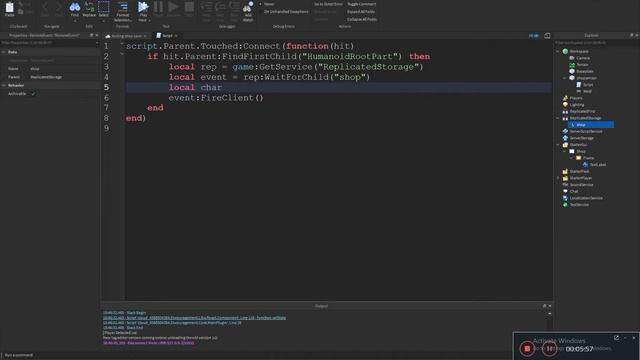Click the fold arrow beside line 1
Viewport: 640px width, 360px height.
(122, 44)
